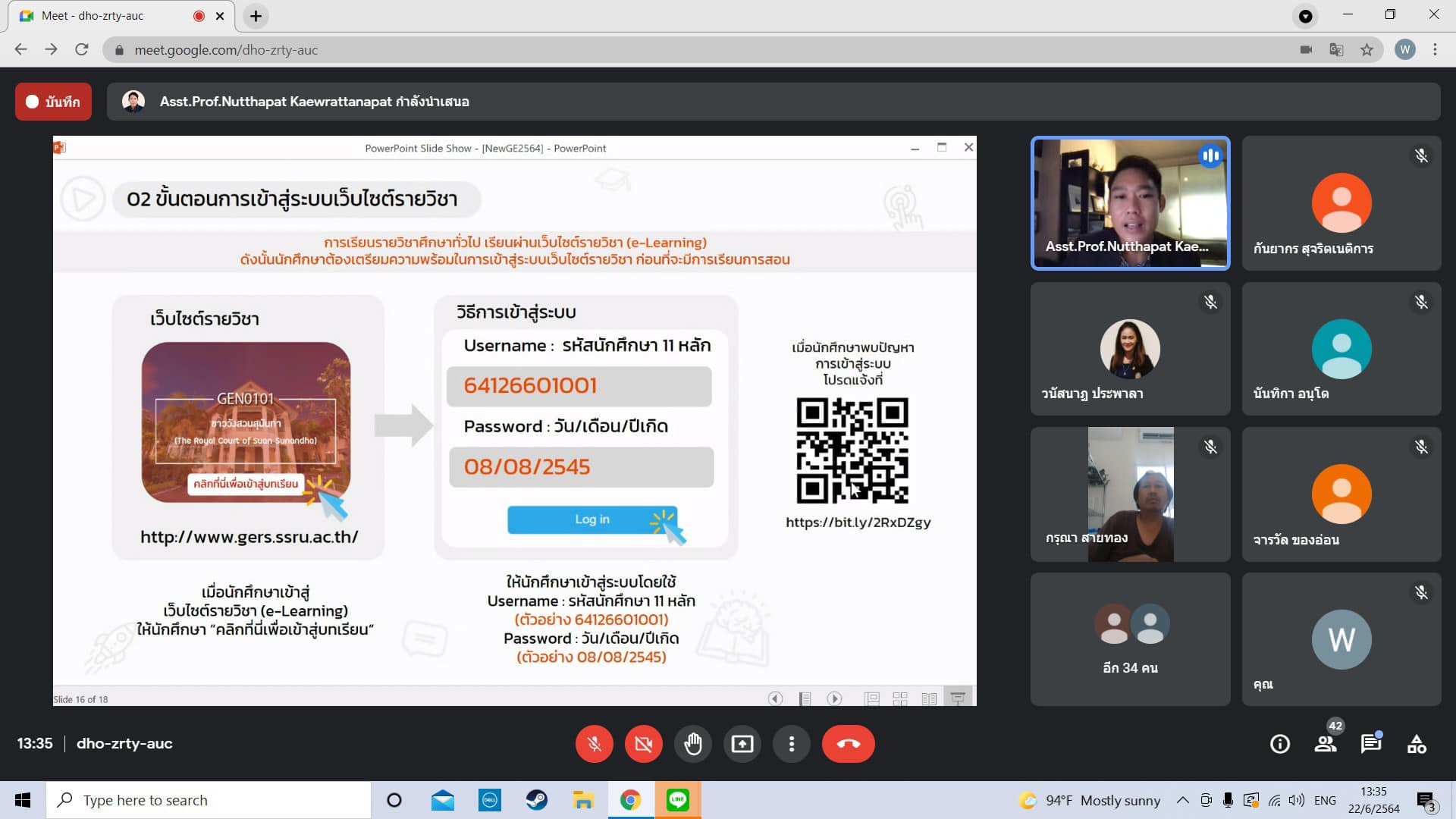1456x819 pixels.
Task: Open the meeting details info icon
Action: pyautogui.click(x=1280, y=744)
